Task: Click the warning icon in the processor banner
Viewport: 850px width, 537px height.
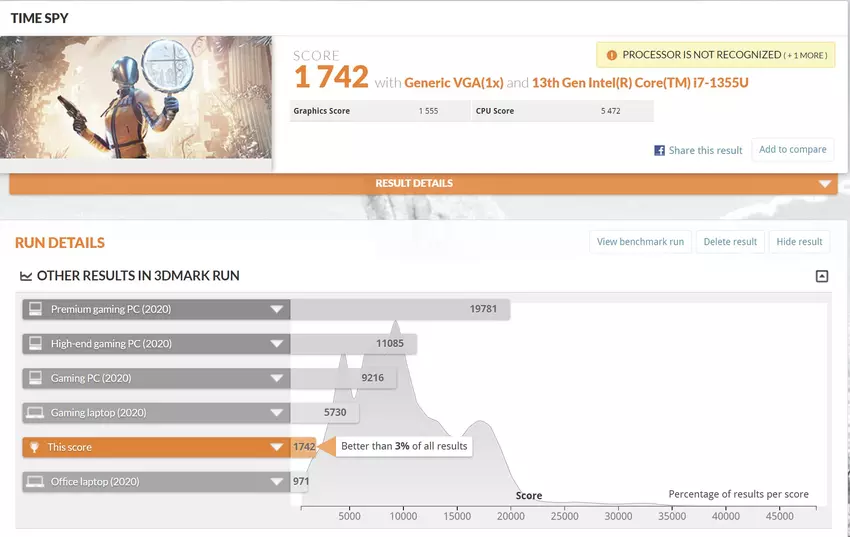Action: [x=610, y=55]
